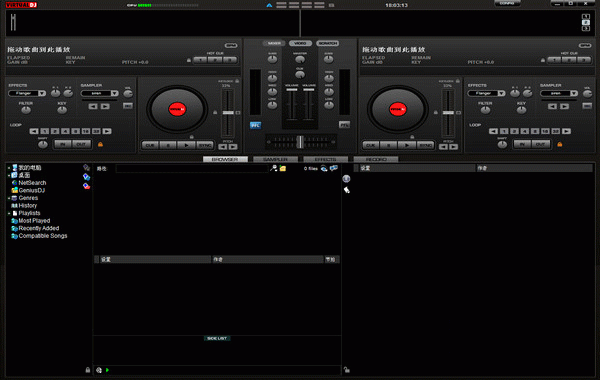Click the left deck loop IN button

(63, 144)
